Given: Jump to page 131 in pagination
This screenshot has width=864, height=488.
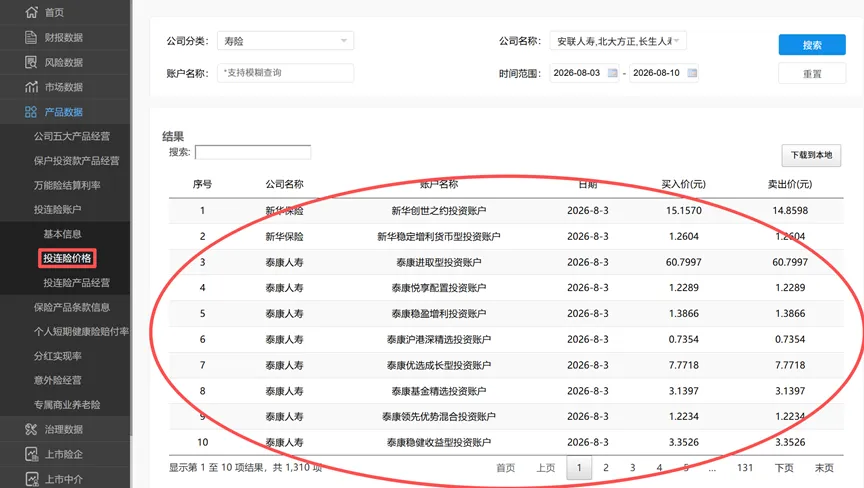Looking at the screenshot, I should (x=744, y=468).
